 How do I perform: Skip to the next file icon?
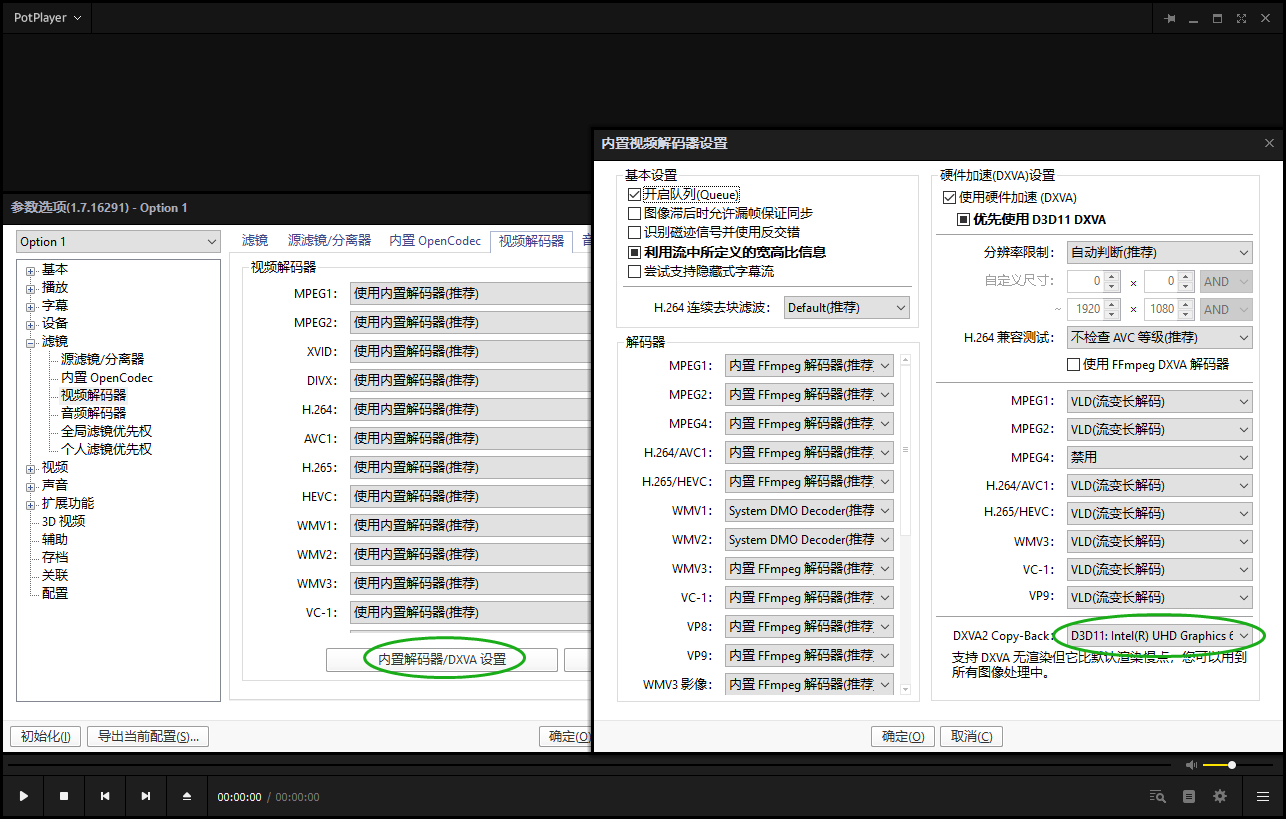(146, 796)
